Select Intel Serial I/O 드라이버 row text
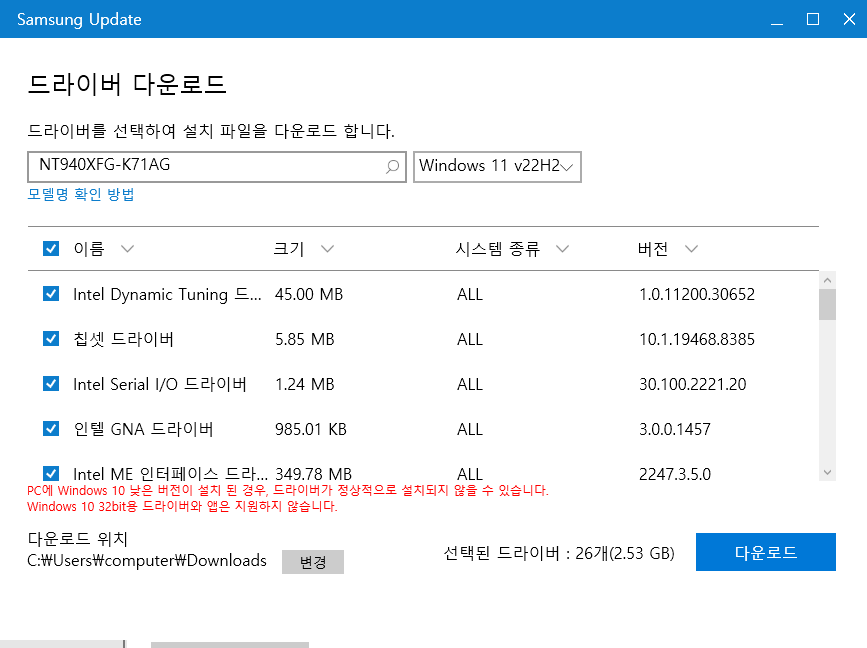The image size is (867, 648). click(160, 384)
